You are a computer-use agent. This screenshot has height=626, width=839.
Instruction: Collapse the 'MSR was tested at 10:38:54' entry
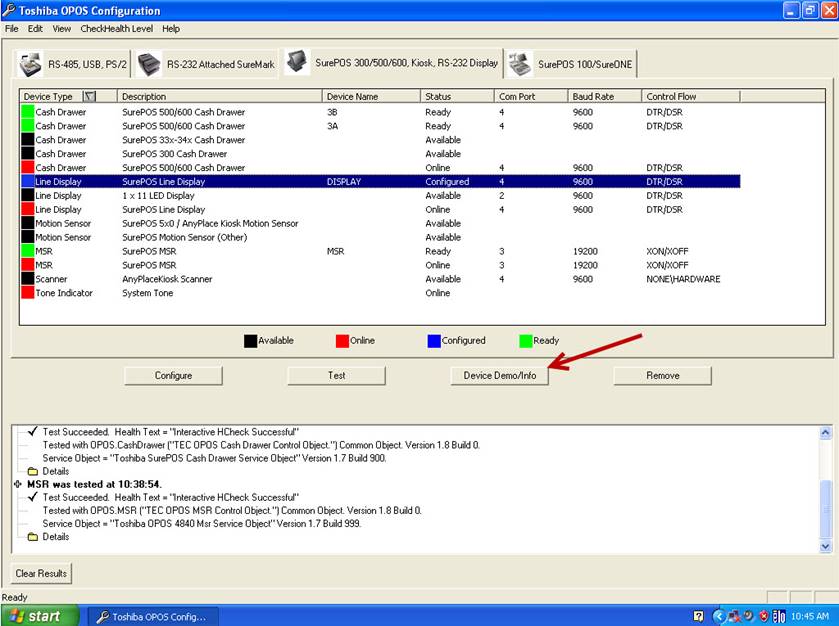(x=18, y=484)
